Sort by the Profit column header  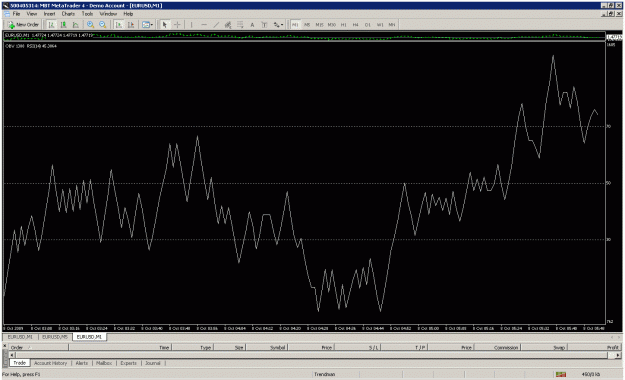594,347
